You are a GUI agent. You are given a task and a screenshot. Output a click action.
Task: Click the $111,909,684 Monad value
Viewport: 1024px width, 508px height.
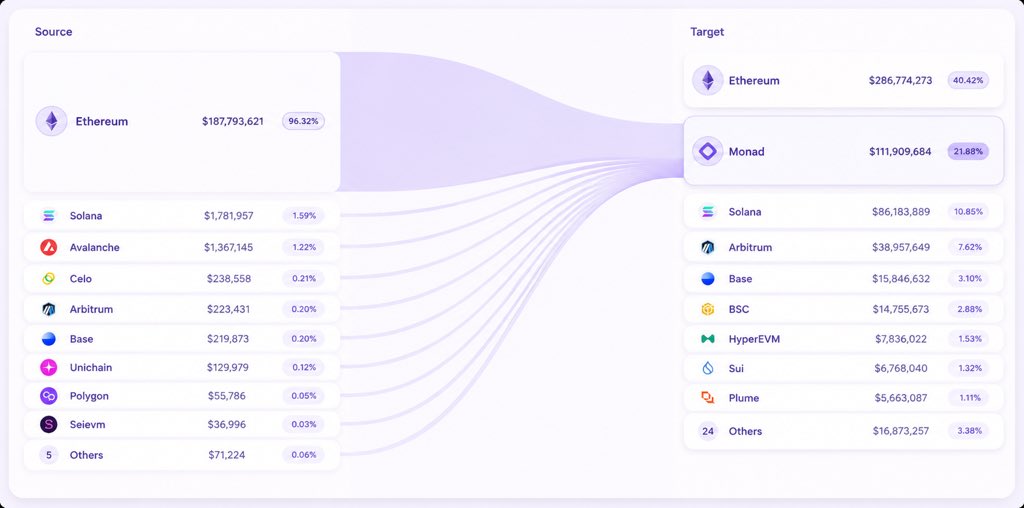coord(901,151)
